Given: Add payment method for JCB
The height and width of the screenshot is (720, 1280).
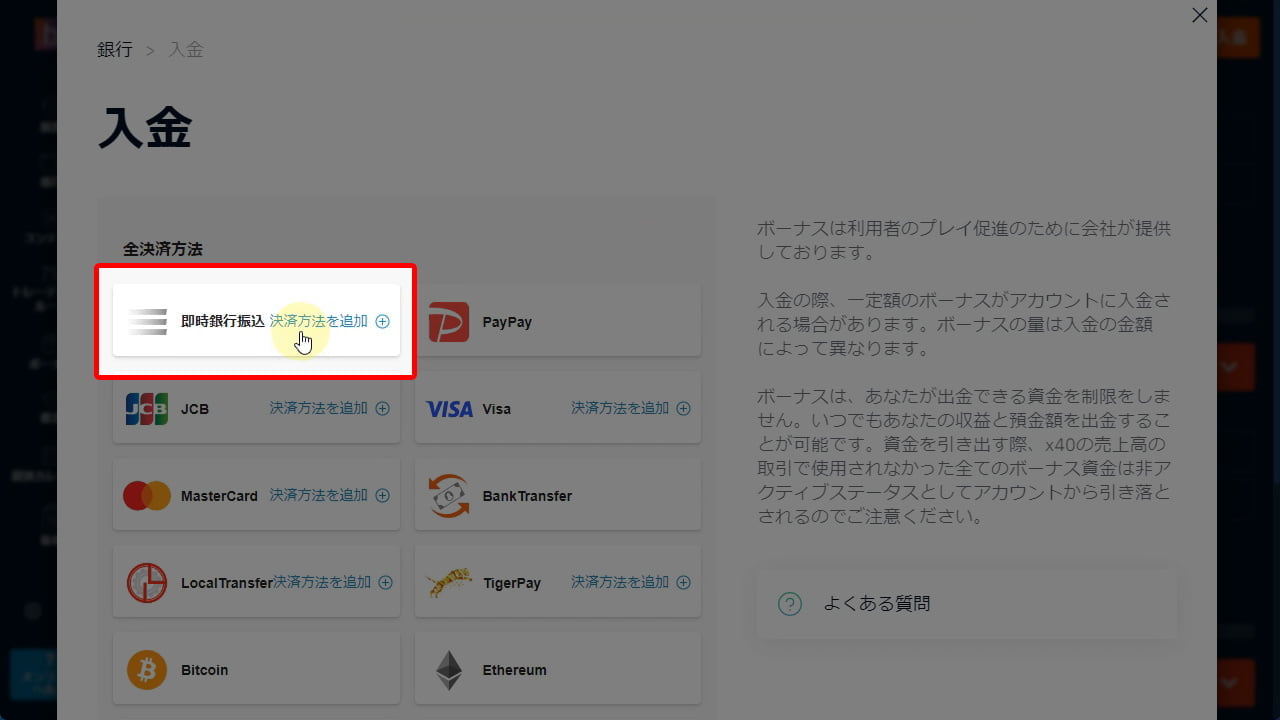Looking at the screenshot, I should pos(319,408).
